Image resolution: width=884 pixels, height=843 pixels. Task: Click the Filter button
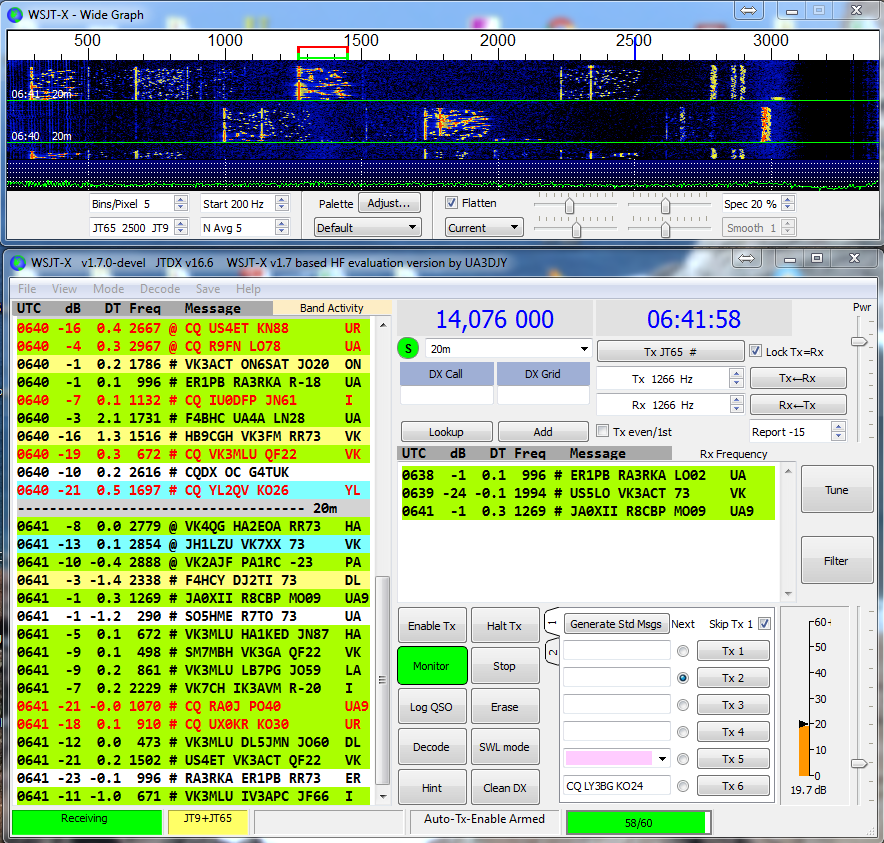(837, 560)
